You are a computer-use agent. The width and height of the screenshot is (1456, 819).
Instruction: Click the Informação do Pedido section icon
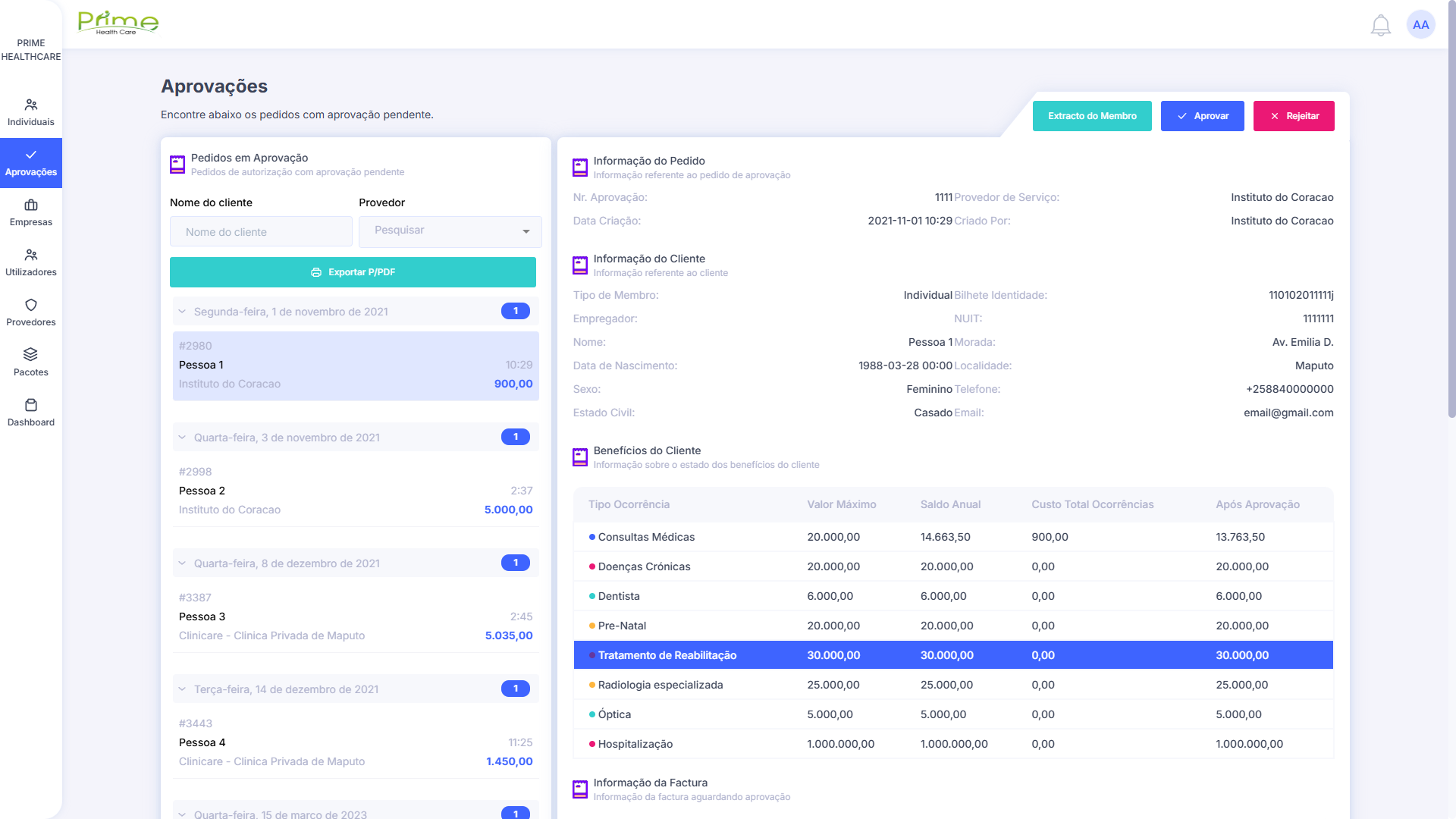click(580, 168)
